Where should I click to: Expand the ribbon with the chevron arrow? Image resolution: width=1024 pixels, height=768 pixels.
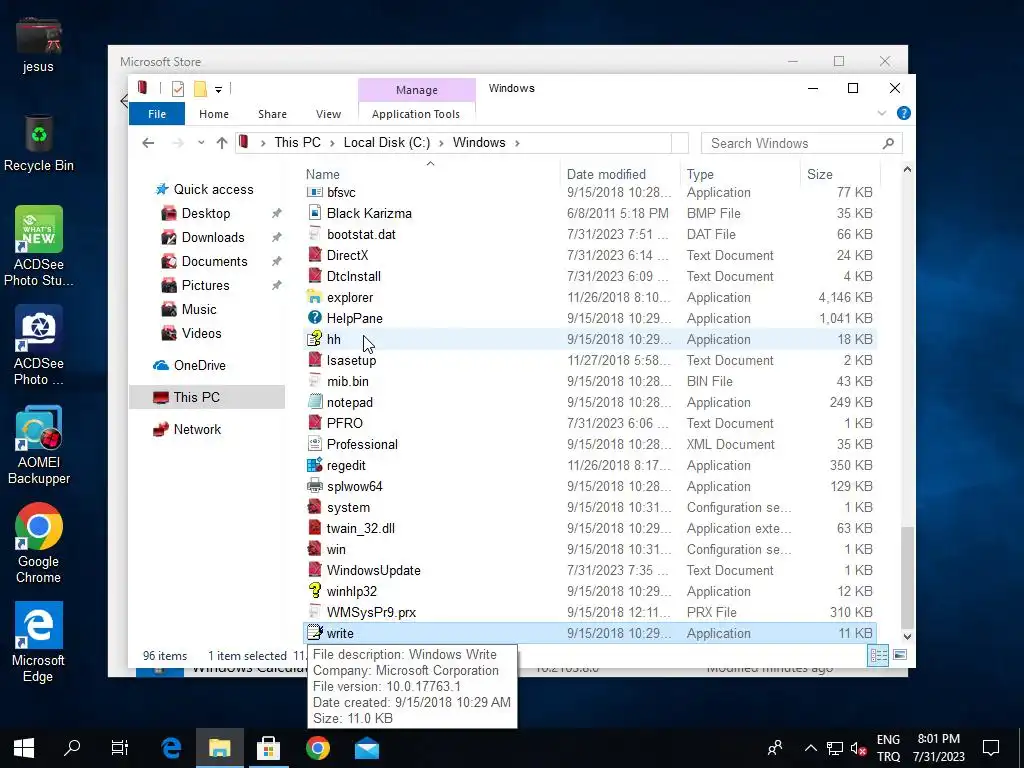(x=882, y=114)
